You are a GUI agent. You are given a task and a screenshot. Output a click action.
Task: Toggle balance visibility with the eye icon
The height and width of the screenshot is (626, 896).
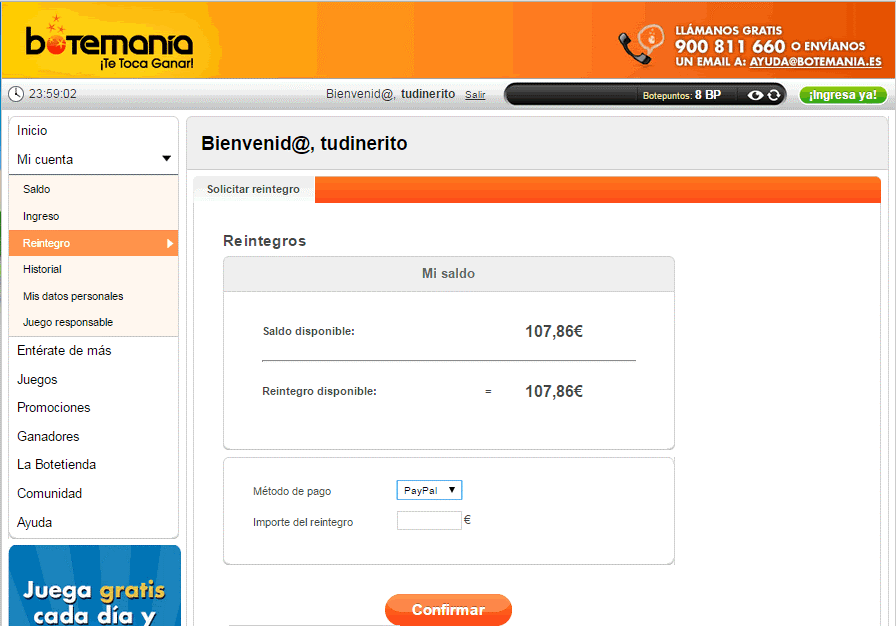tap(755, 95)
